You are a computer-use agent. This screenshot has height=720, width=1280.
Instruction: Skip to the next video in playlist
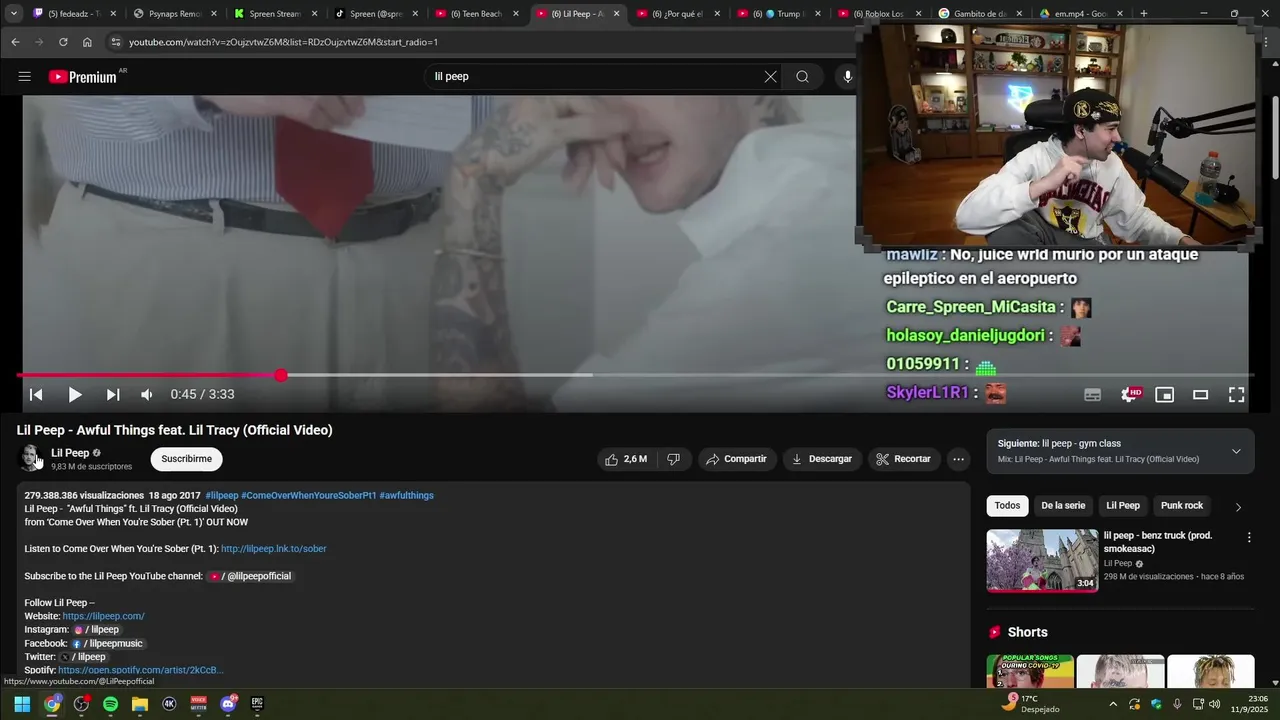pos(113,395)
